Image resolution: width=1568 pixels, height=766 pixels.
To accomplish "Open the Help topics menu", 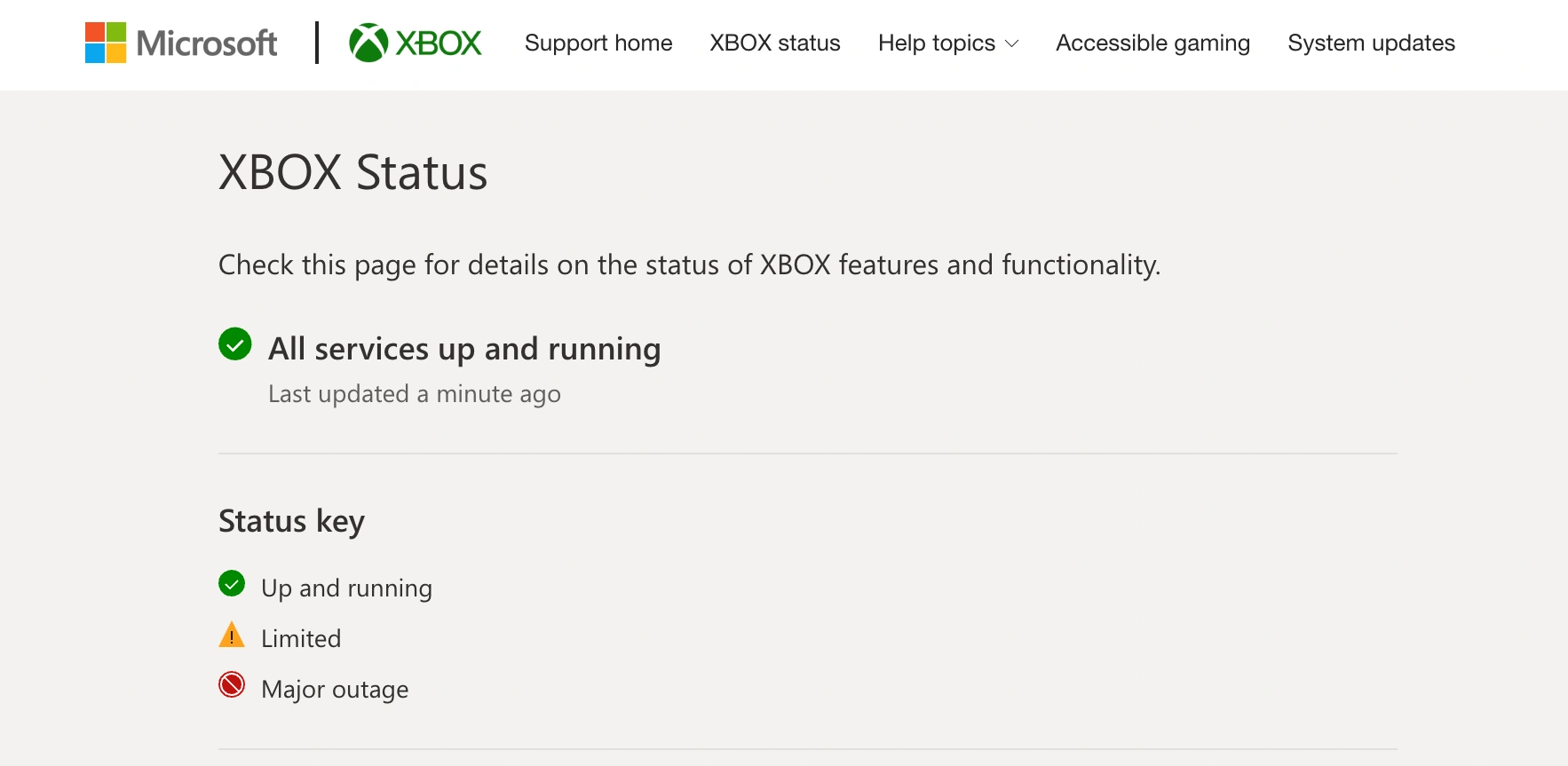I will [948, 43].
